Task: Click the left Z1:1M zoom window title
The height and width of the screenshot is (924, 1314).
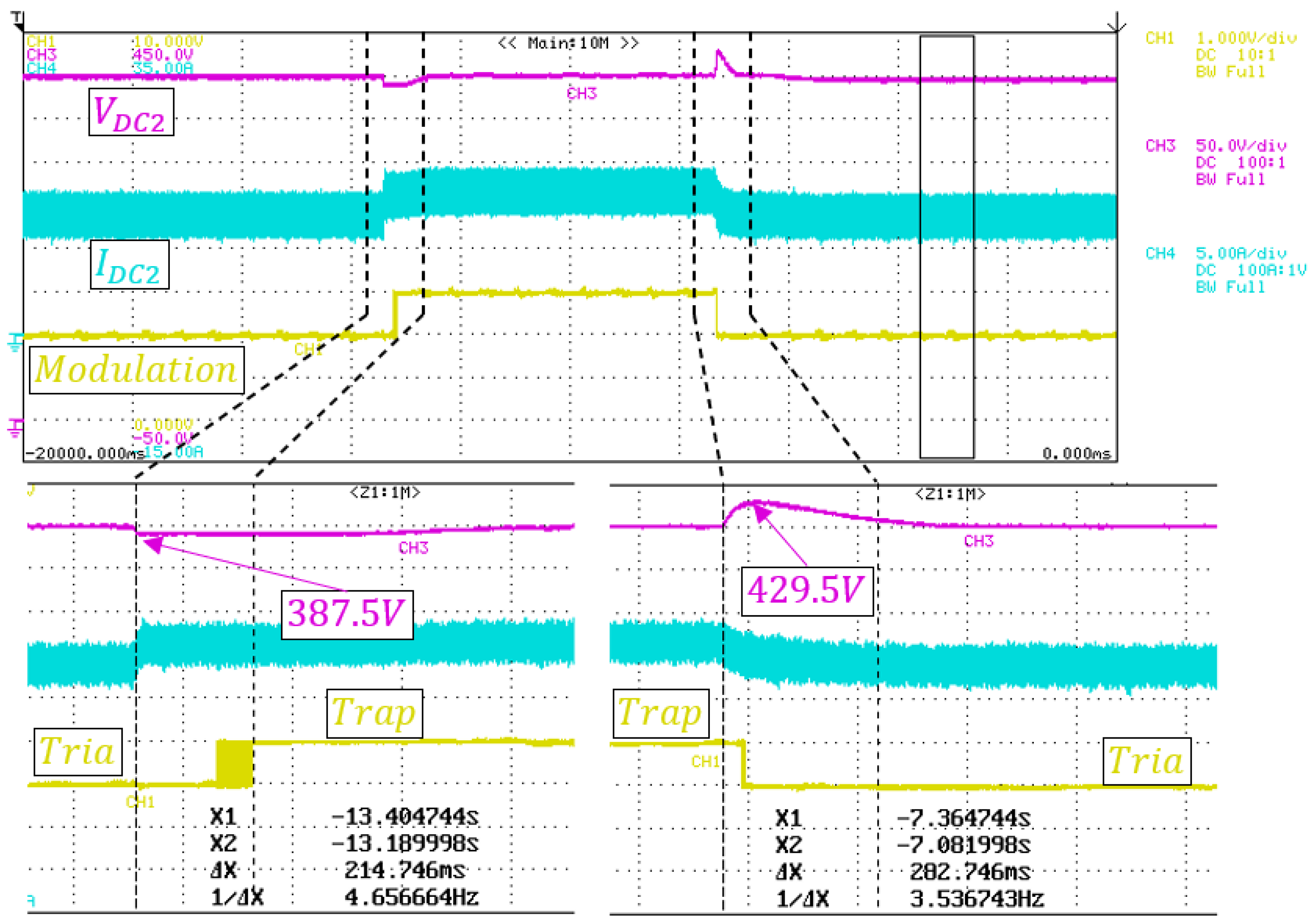Action: coord(385,493)
